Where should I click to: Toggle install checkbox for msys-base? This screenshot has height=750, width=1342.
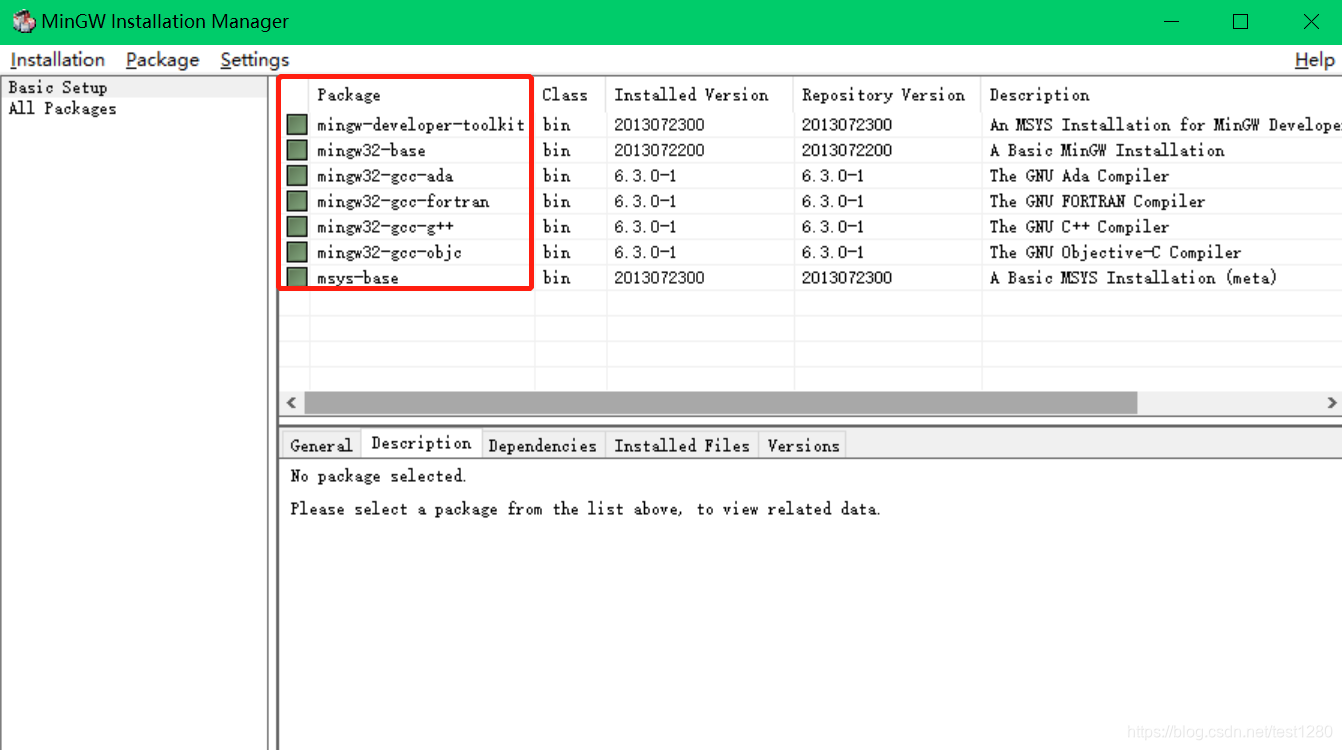pos(297,277)
